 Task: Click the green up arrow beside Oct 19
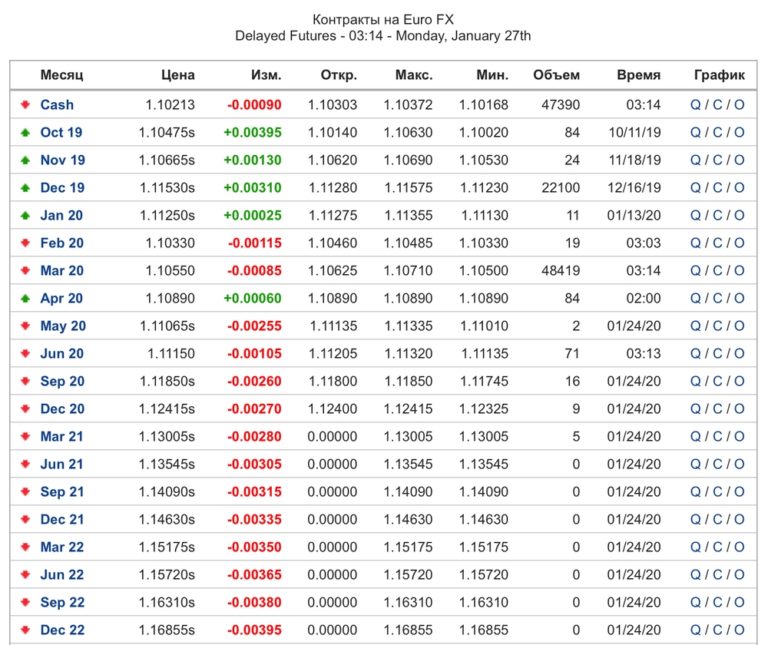coord(25,132)
